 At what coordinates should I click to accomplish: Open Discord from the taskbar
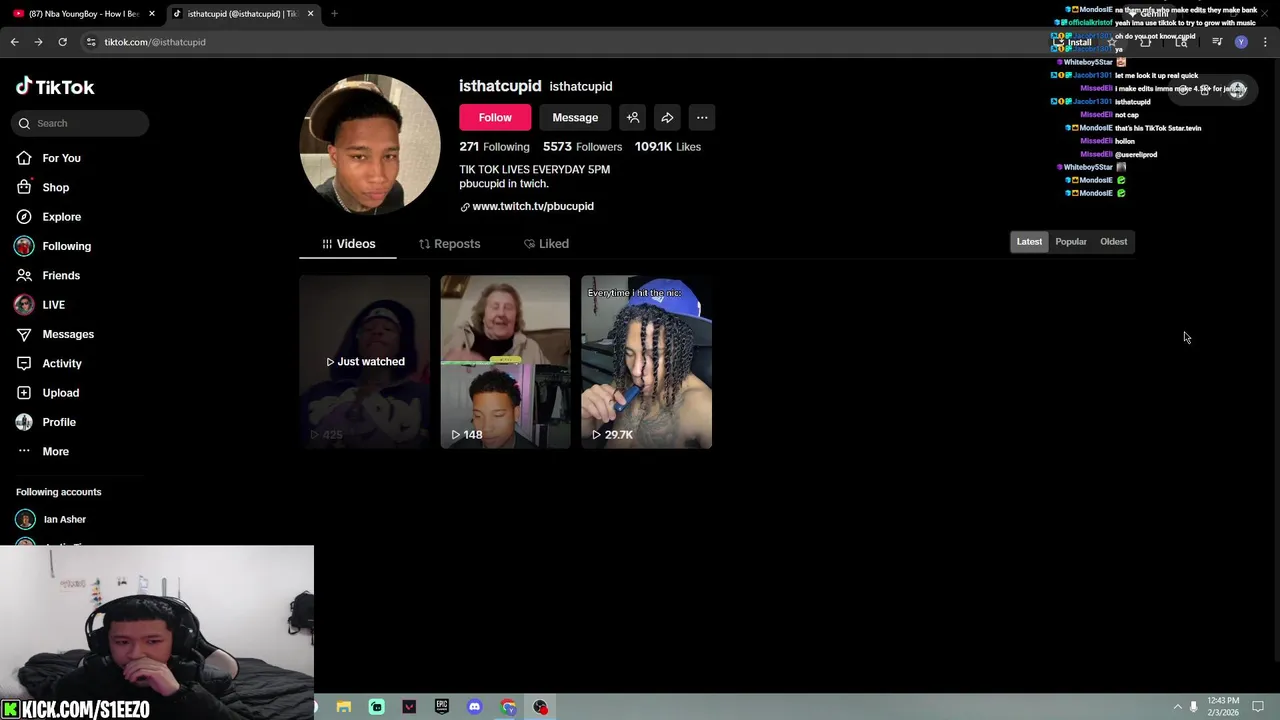click(x=474, y=707)
